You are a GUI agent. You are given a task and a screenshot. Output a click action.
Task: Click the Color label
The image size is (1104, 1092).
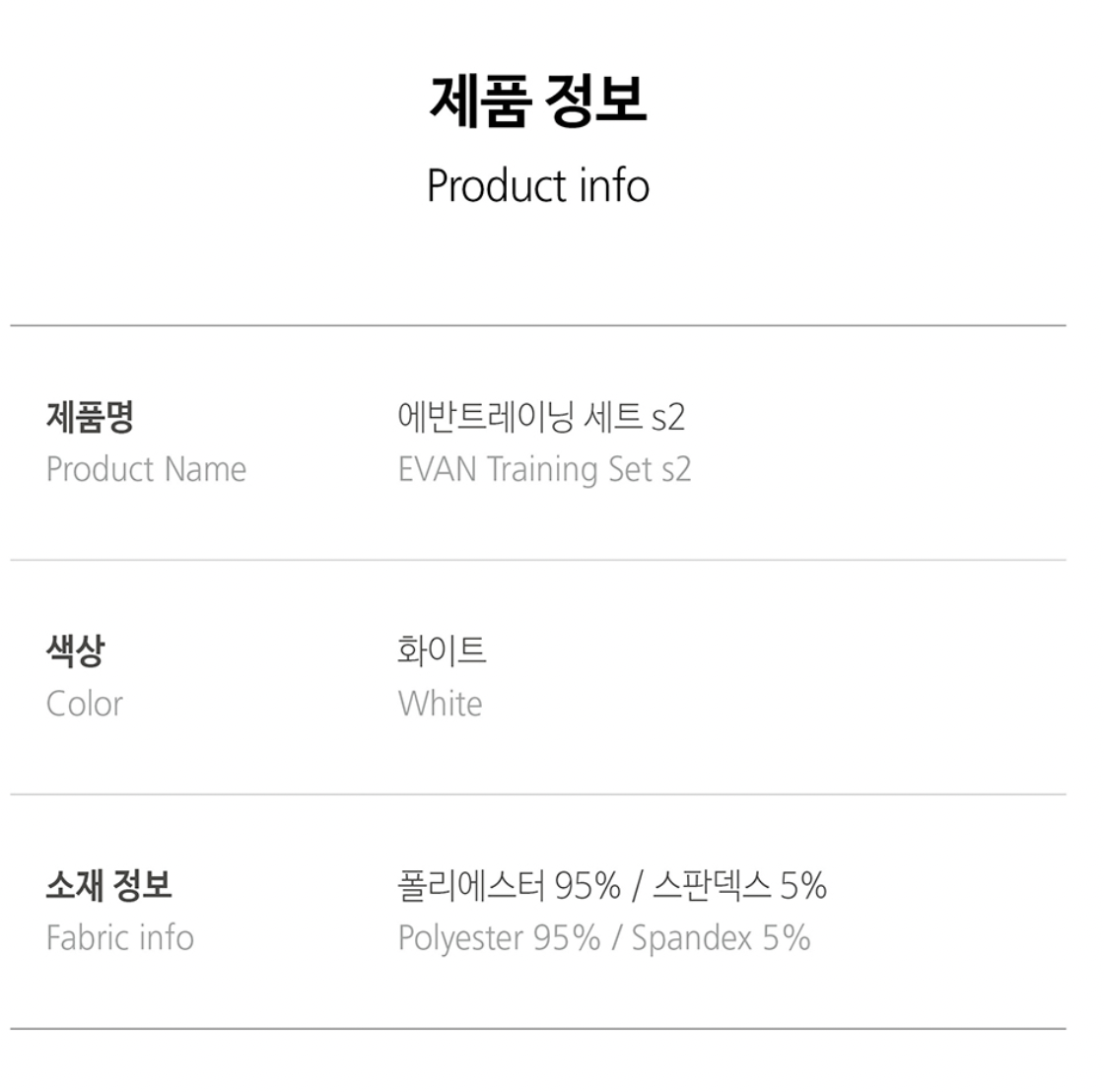pos(85,704)
